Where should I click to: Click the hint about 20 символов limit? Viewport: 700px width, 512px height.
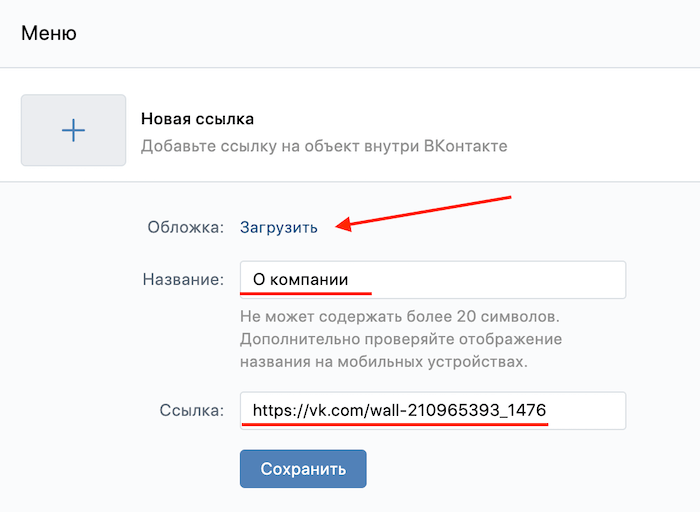[400, 316]
